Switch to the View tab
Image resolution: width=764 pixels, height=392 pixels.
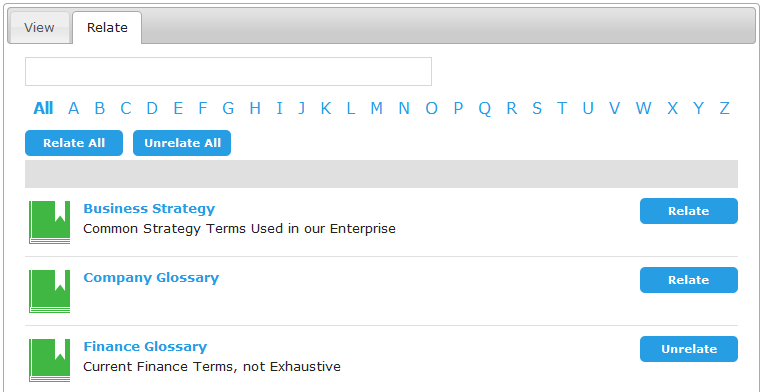tap(39, 27)
